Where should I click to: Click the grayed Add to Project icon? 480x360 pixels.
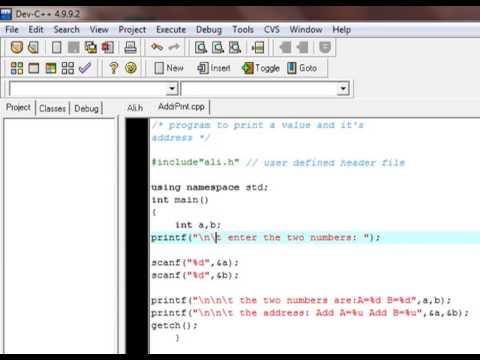(285, 47)
